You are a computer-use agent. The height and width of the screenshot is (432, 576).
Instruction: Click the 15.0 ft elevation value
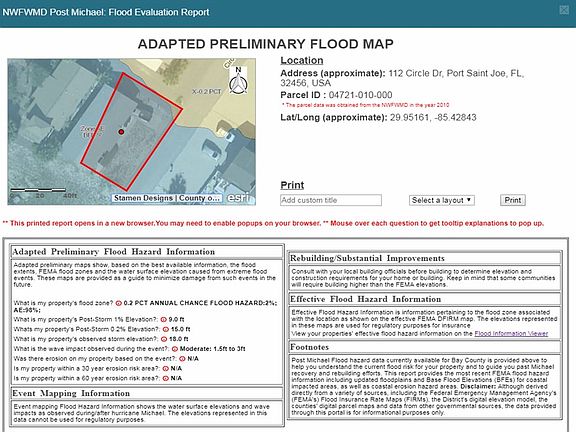[180, 330]
